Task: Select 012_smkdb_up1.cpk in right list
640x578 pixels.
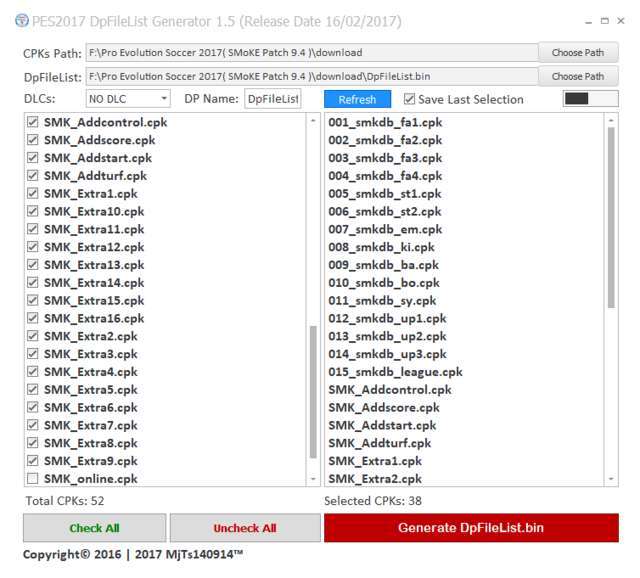Action: pyautogui.click(x=387, y=318)
